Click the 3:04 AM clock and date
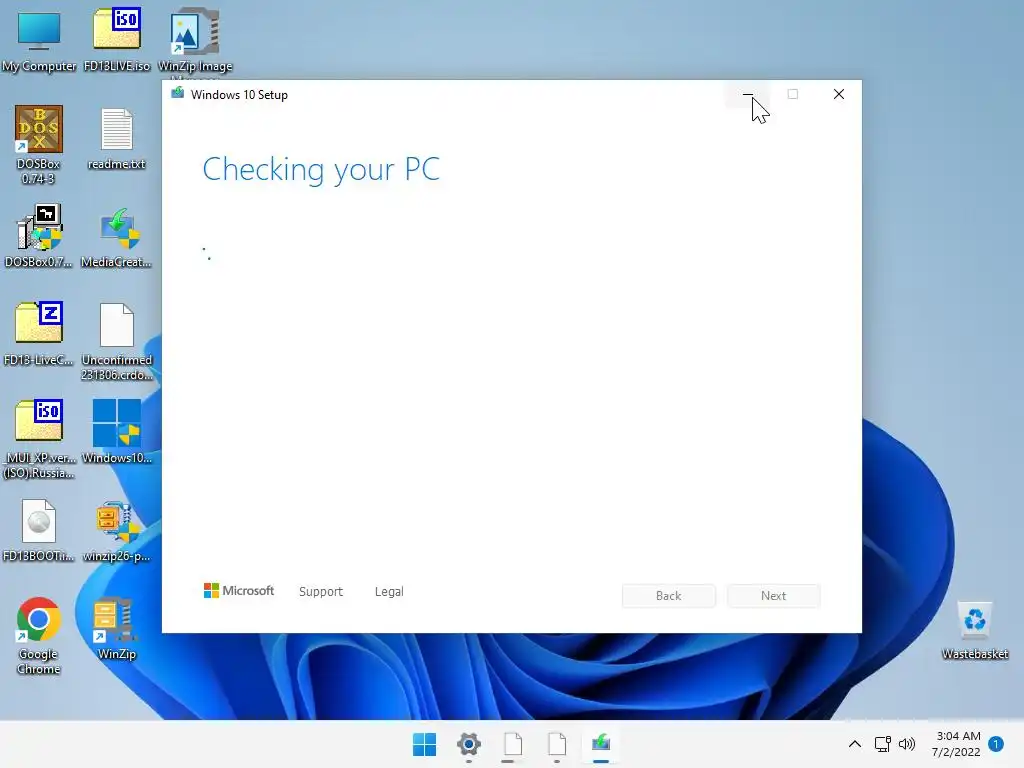The width and height of the screenshot is (1024, 768). pos(957,744)
